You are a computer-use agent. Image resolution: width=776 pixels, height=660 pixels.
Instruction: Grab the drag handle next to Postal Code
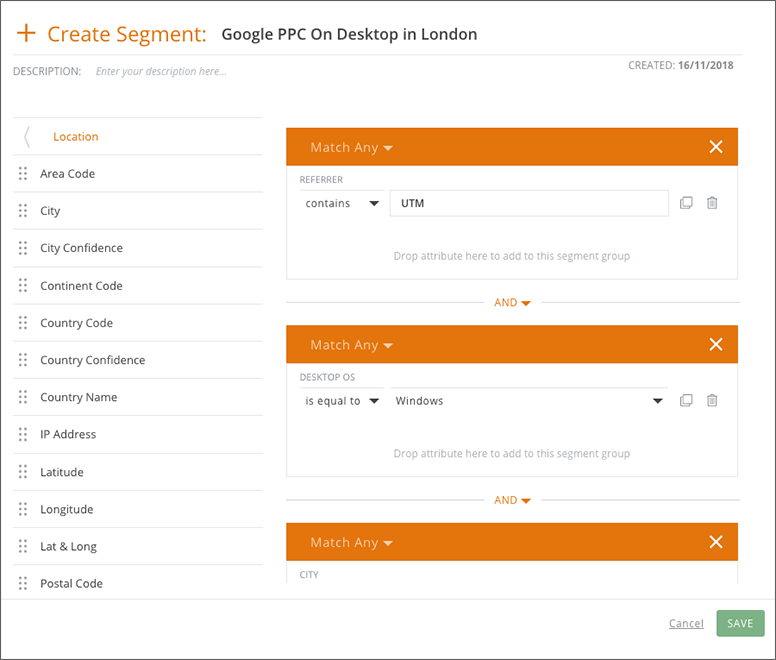[x=23, y=584]
